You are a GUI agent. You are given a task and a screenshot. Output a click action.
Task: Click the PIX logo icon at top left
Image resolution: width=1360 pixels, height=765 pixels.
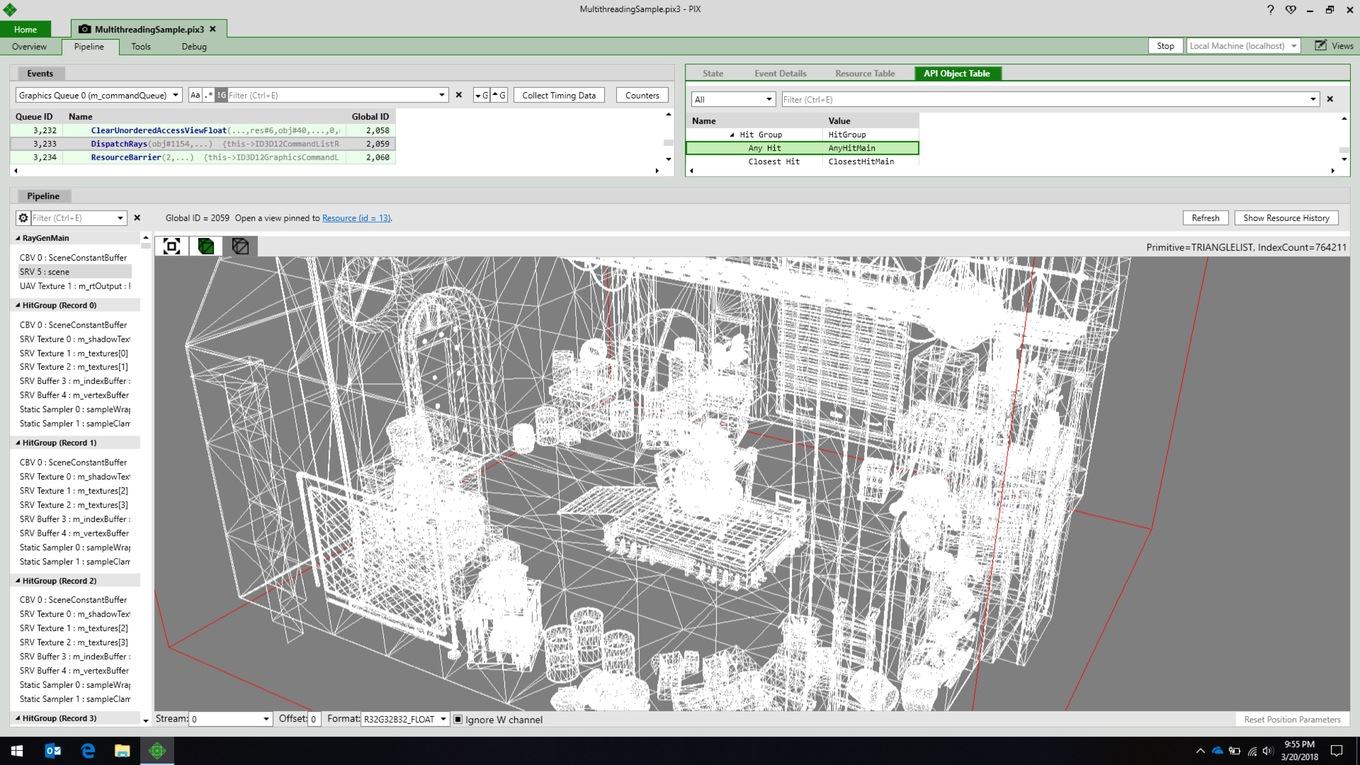tap(9, 9)
